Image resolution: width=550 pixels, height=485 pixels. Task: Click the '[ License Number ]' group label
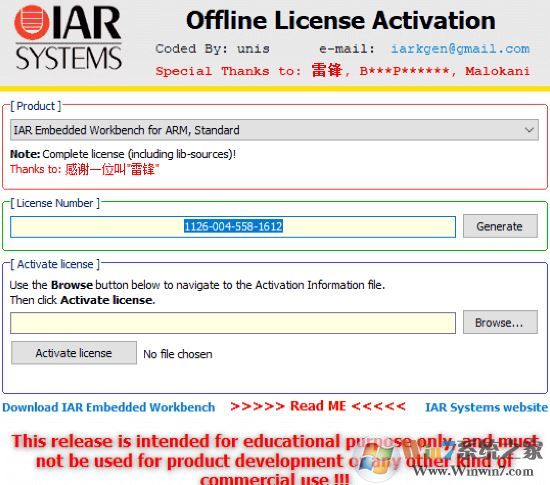click(55, 203)
